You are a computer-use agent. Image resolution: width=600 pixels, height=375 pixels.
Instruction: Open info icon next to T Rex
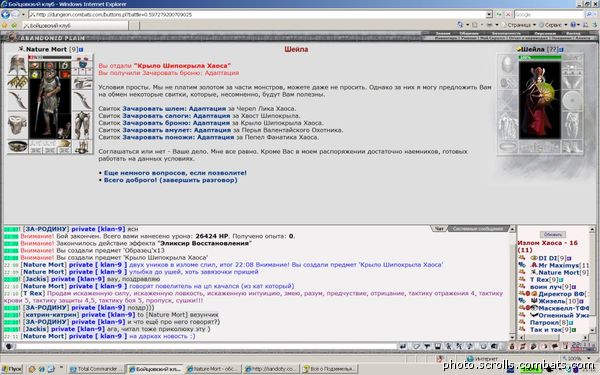point(561,280)
